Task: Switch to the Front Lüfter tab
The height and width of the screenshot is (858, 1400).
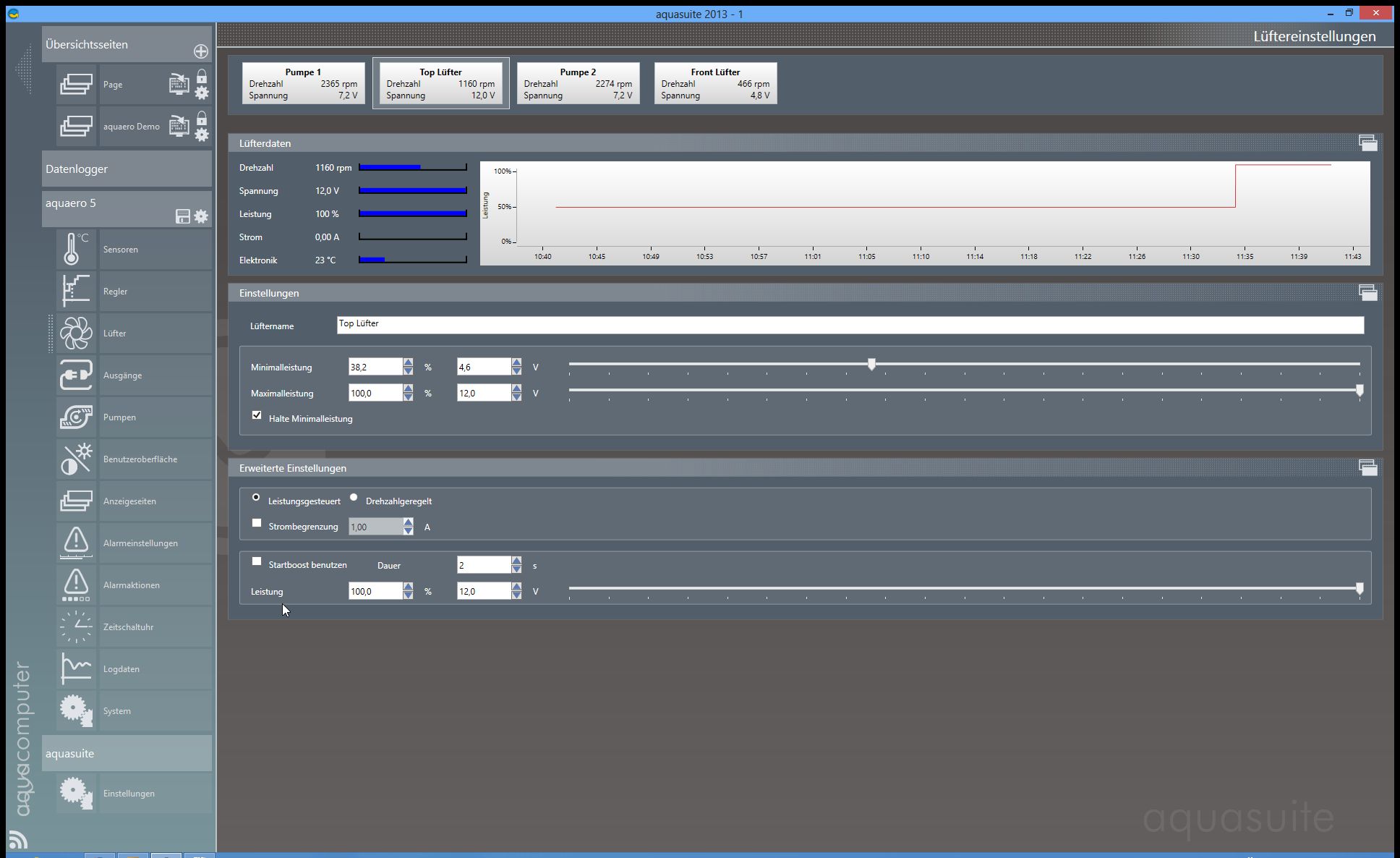Action: coord(715,83)
